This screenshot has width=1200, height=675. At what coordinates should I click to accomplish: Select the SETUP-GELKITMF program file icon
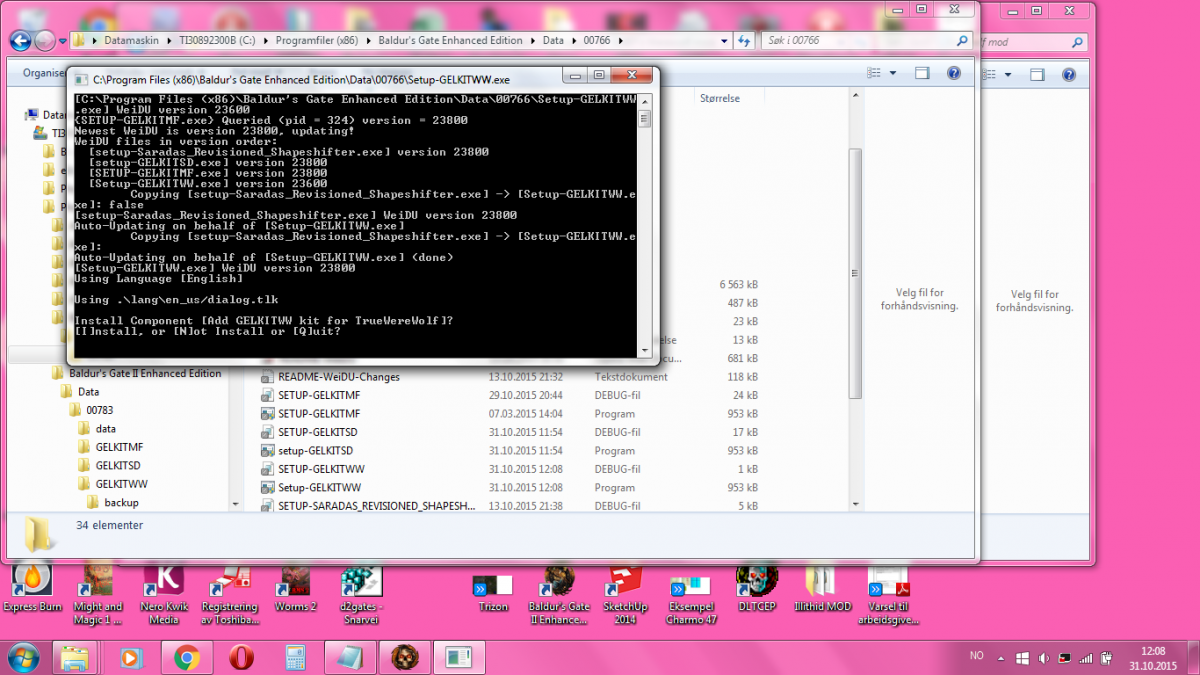tap(267, 414)
